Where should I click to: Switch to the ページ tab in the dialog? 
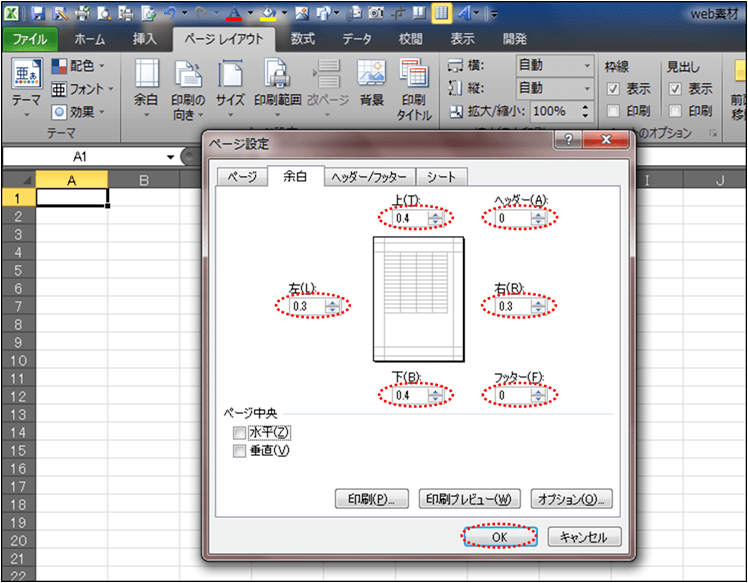point(242,177)
